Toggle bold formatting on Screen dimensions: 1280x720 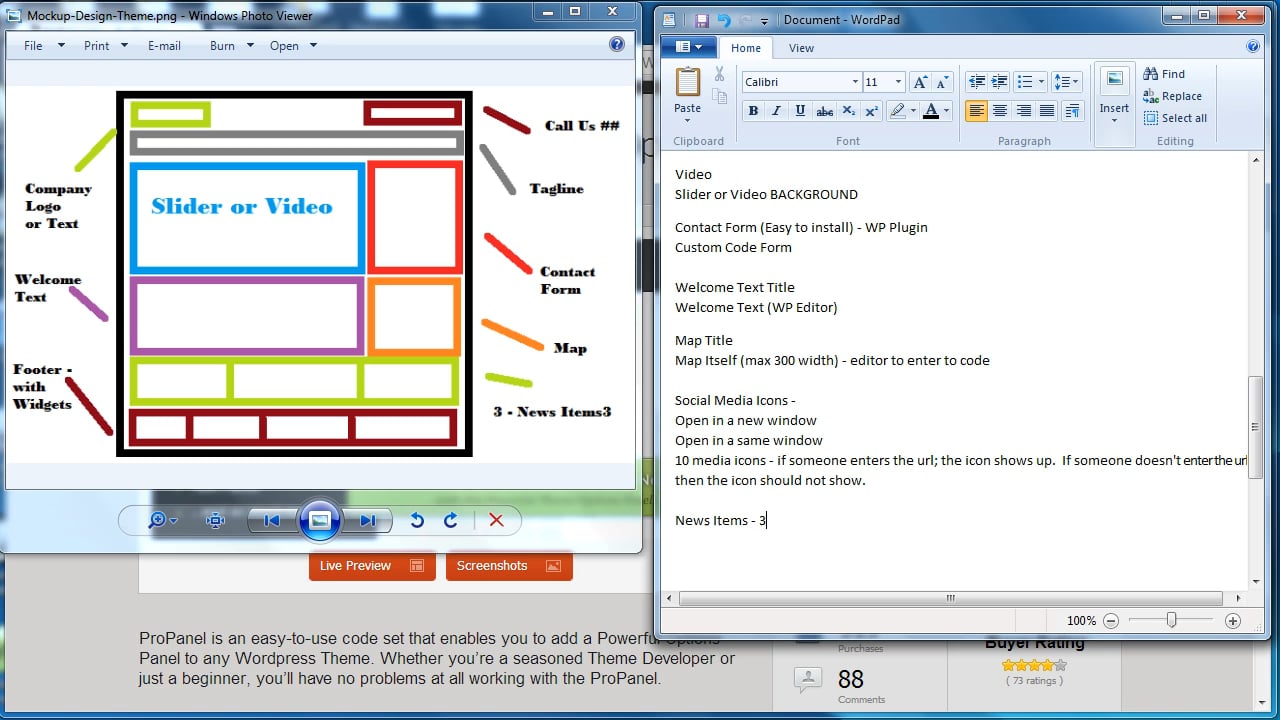pyautogui.click(x=753, y=111)
